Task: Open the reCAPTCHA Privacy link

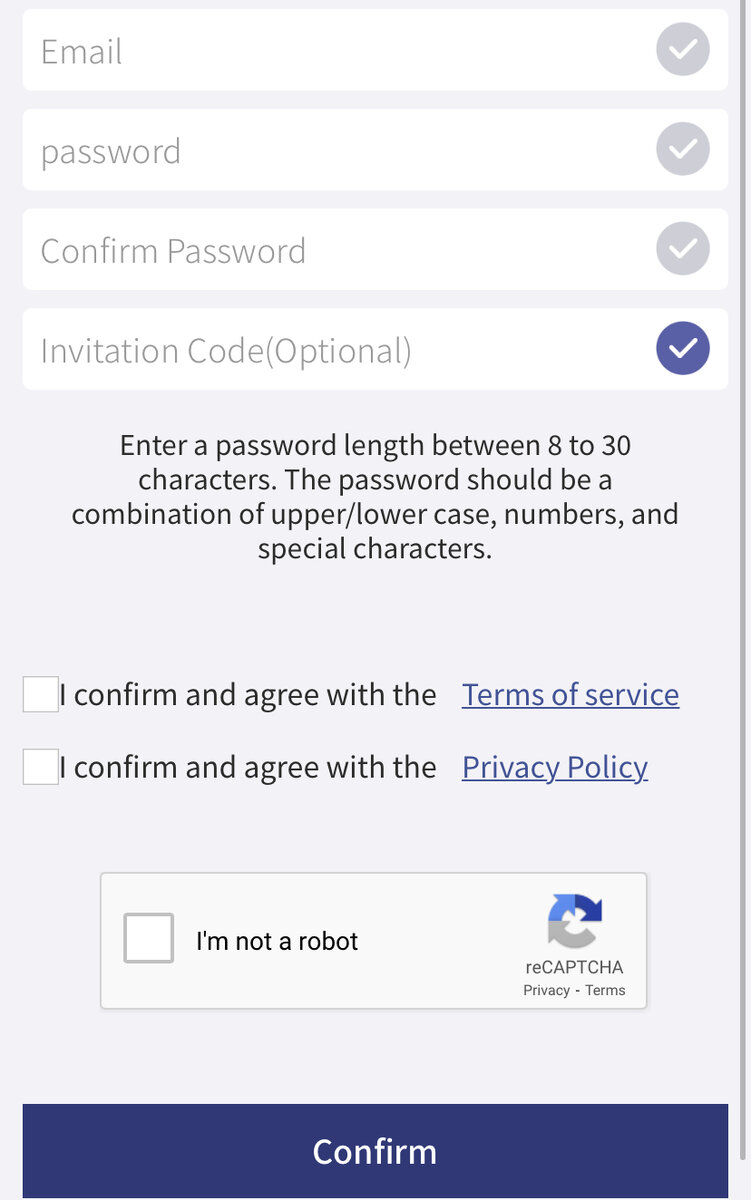Action: (546, 990)
